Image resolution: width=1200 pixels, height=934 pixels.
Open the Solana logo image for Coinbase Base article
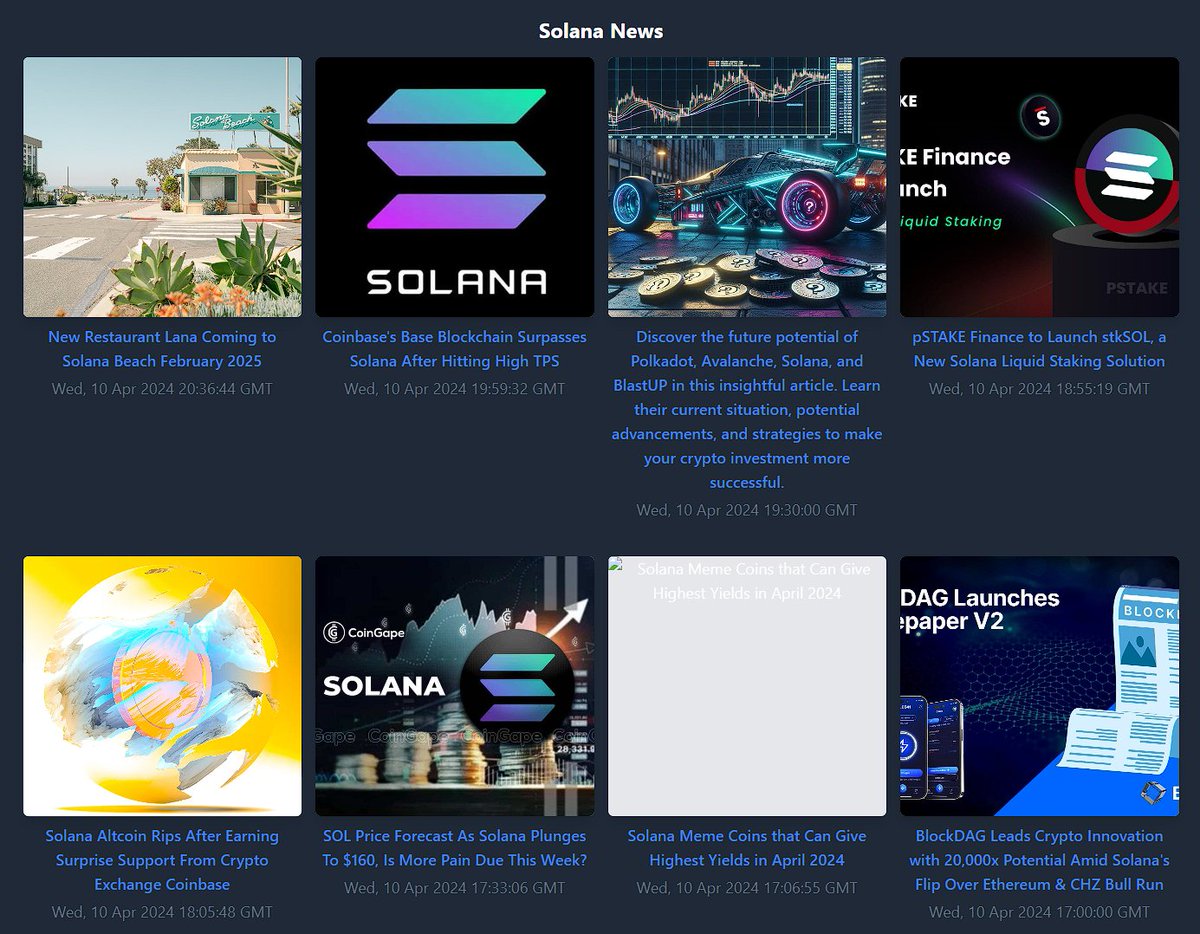[x=455, y=187]
